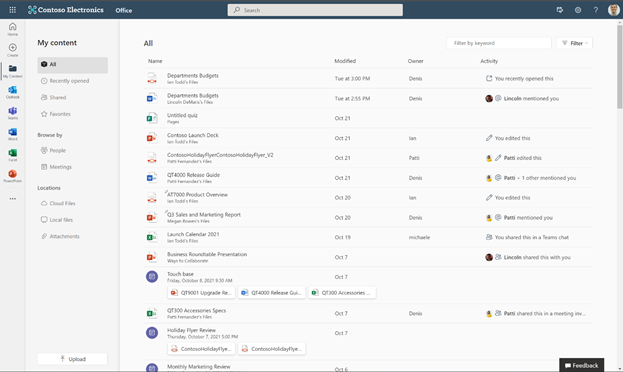
Task: Open first ContosoHolidayFlye... attachment chip
Action: (201, 349)
